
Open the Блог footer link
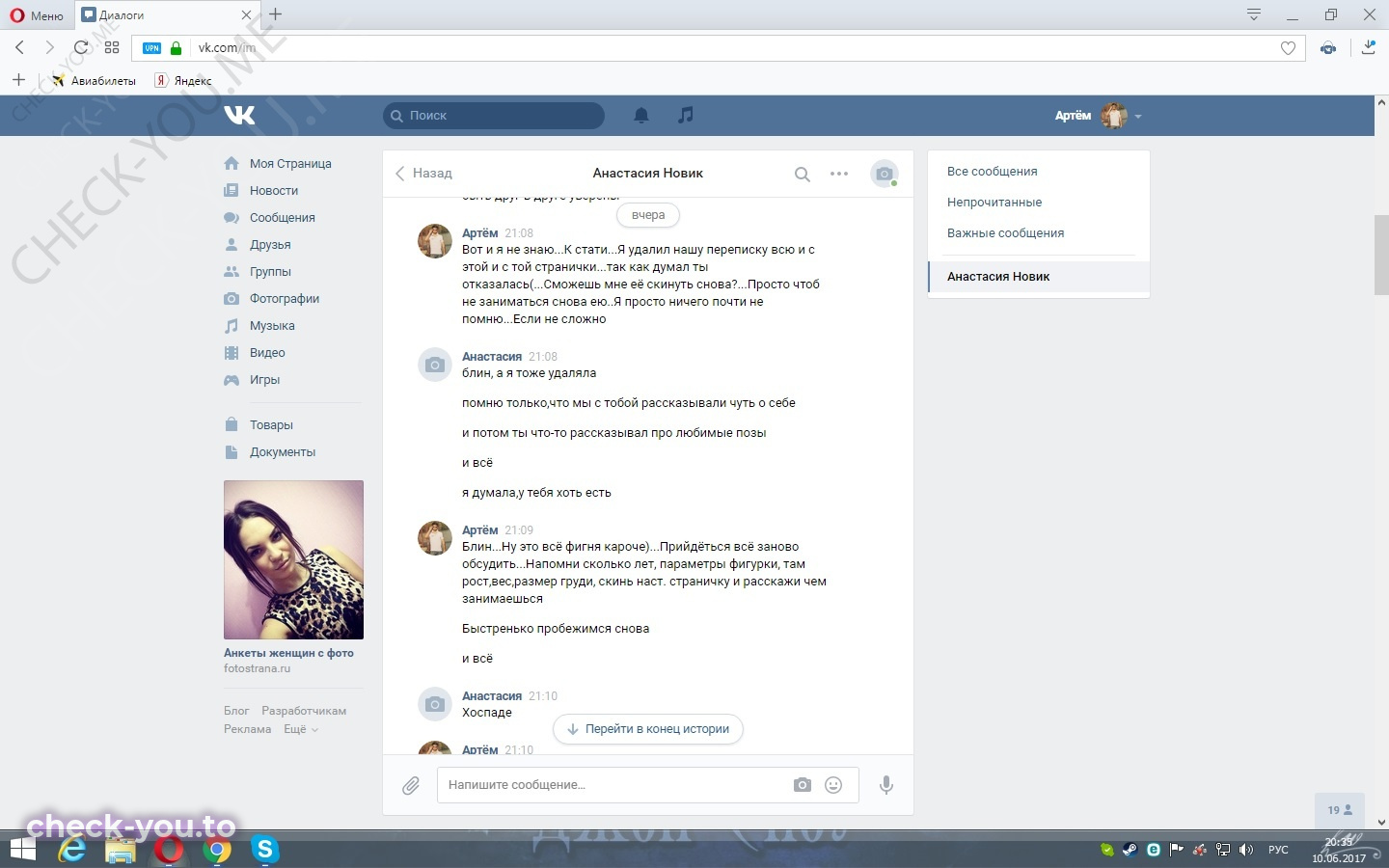point(236,711)
